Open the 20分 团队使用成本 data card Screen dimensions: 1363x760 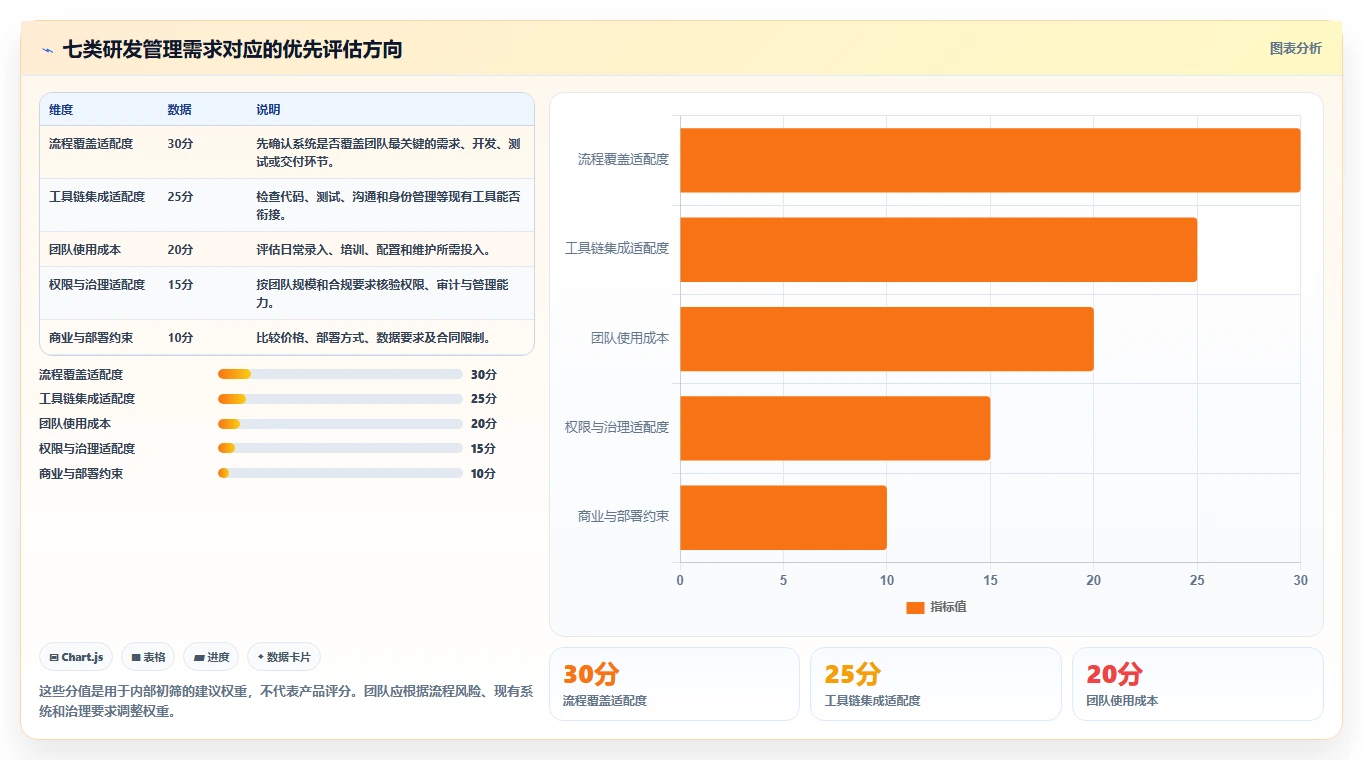tap(1197, 684)
